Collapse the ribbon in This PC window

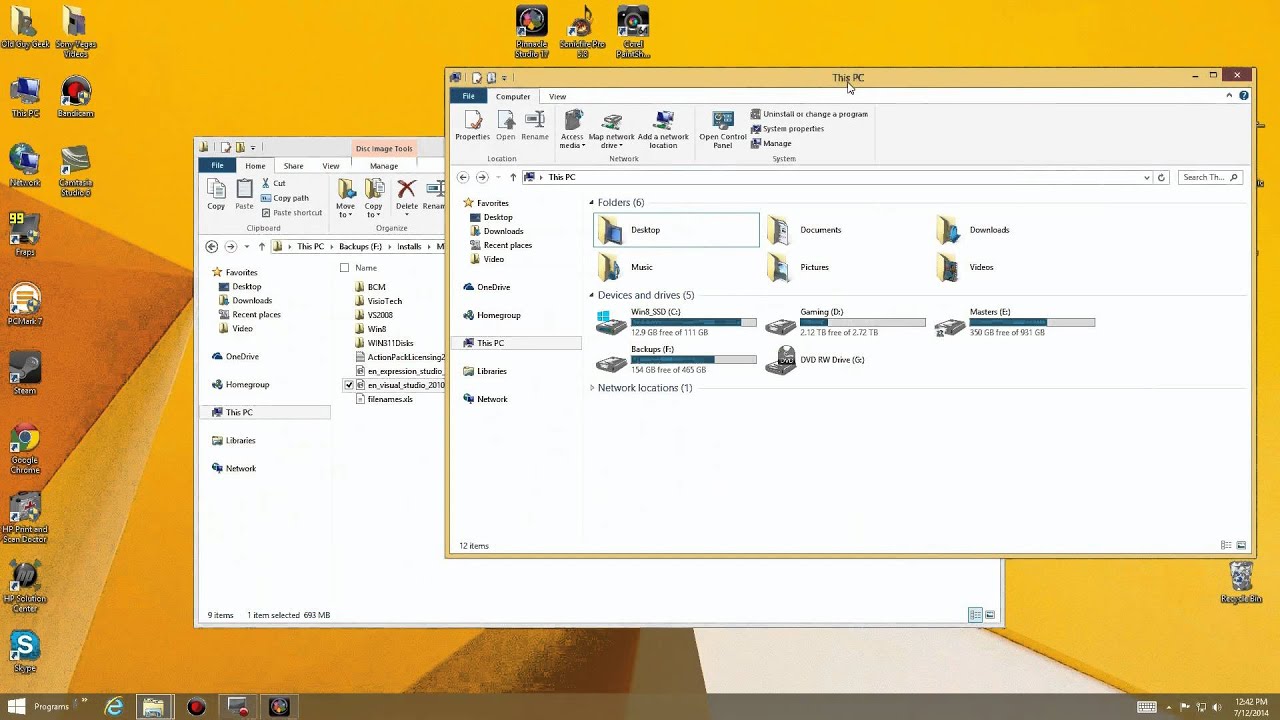pos(1229,96)
